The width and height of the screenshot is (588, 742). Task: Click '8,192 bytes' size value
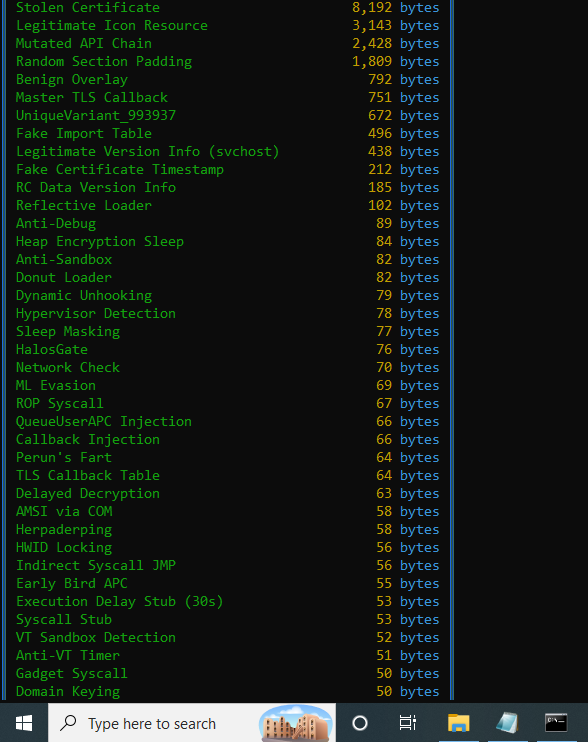pos(395,8)
